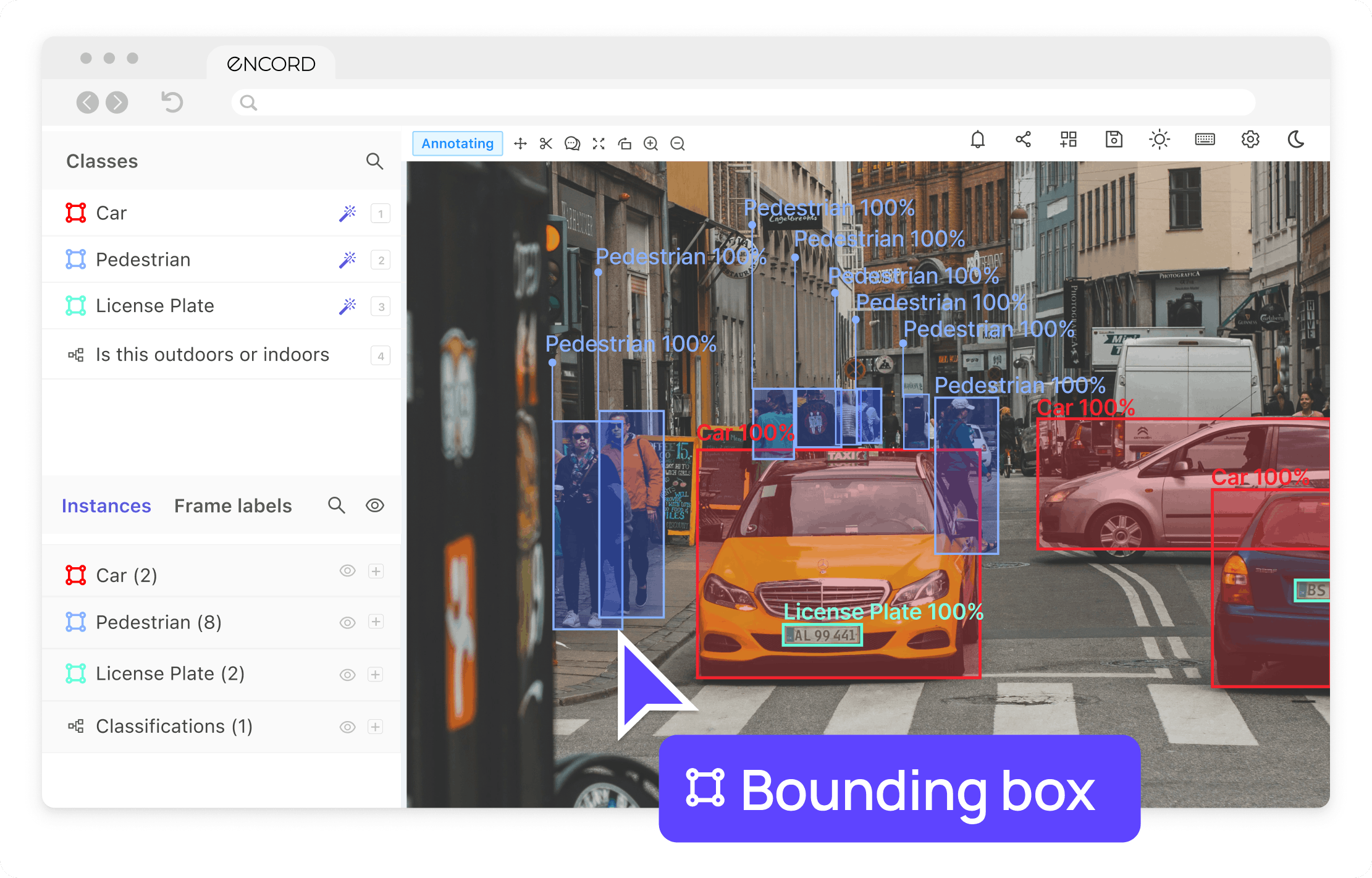Run auto-annotation wand for the Pedestrian class
The width and height of the screenshot is (1372, 878).
pos(348,260)
